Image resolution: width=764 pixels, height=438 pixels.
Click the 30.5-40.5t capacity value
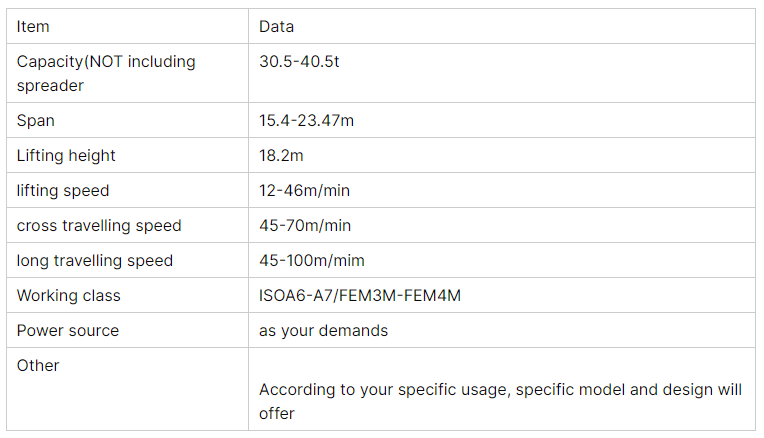point(300,62)
